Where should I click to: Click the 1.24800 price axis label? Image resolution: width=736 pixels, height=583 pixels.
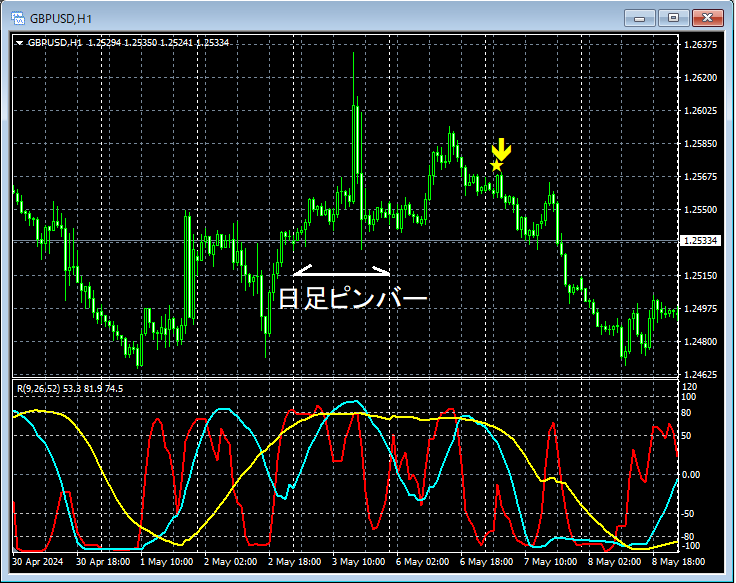[700, 342]
